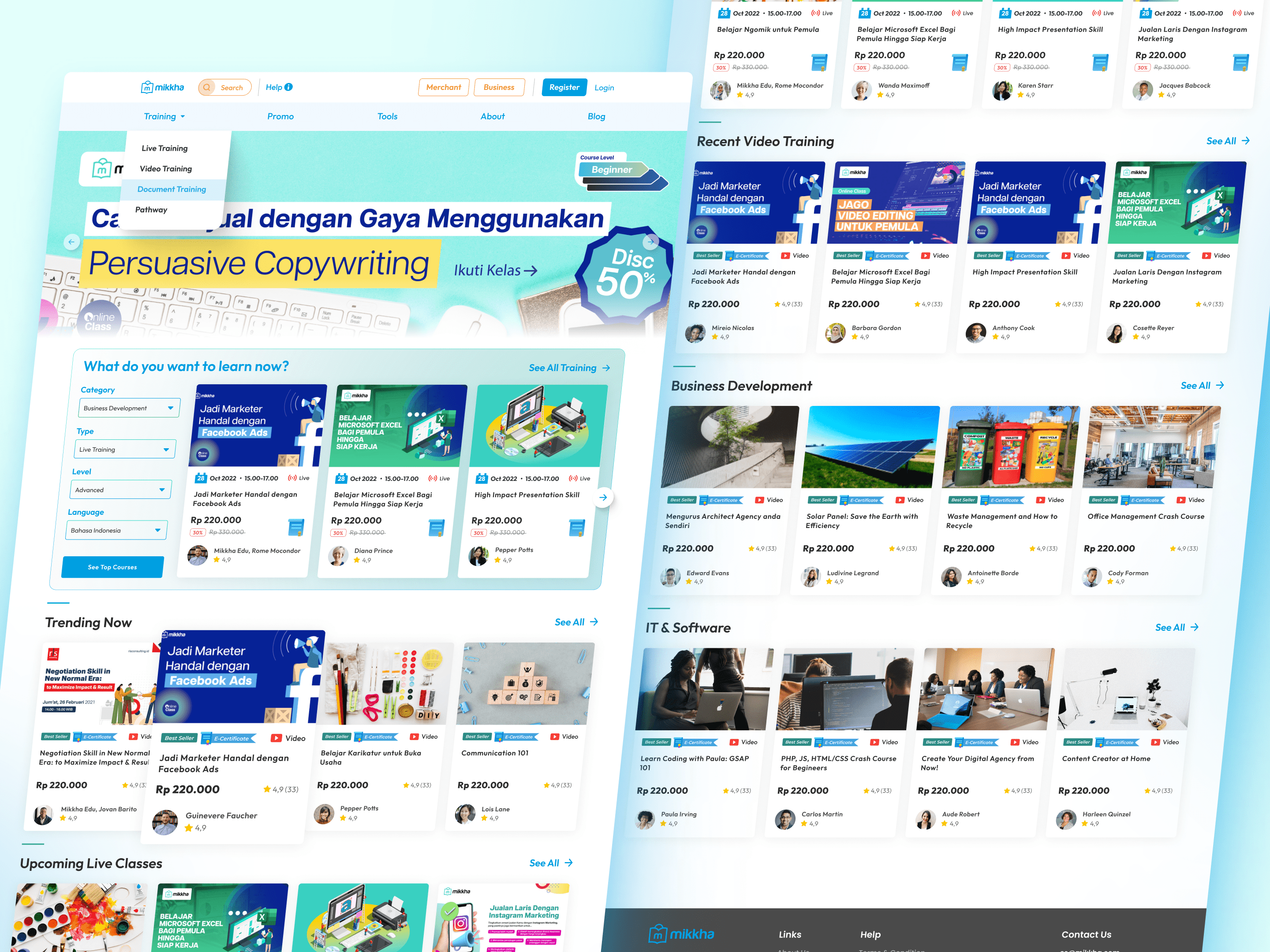The width and height of the screenshot is (1270, 952).
Task: Click in the Search field
Action: pyautogui.click(x=225, y=87)
